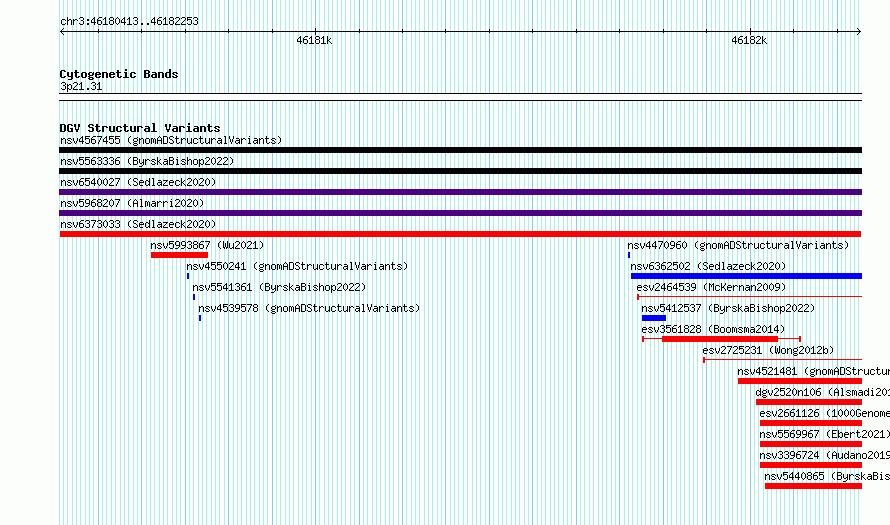This screenshot has height=525, width=890.
Task: Open variant nsv5541361 ByrskaBishop2022 label
Action: point(279,287)
